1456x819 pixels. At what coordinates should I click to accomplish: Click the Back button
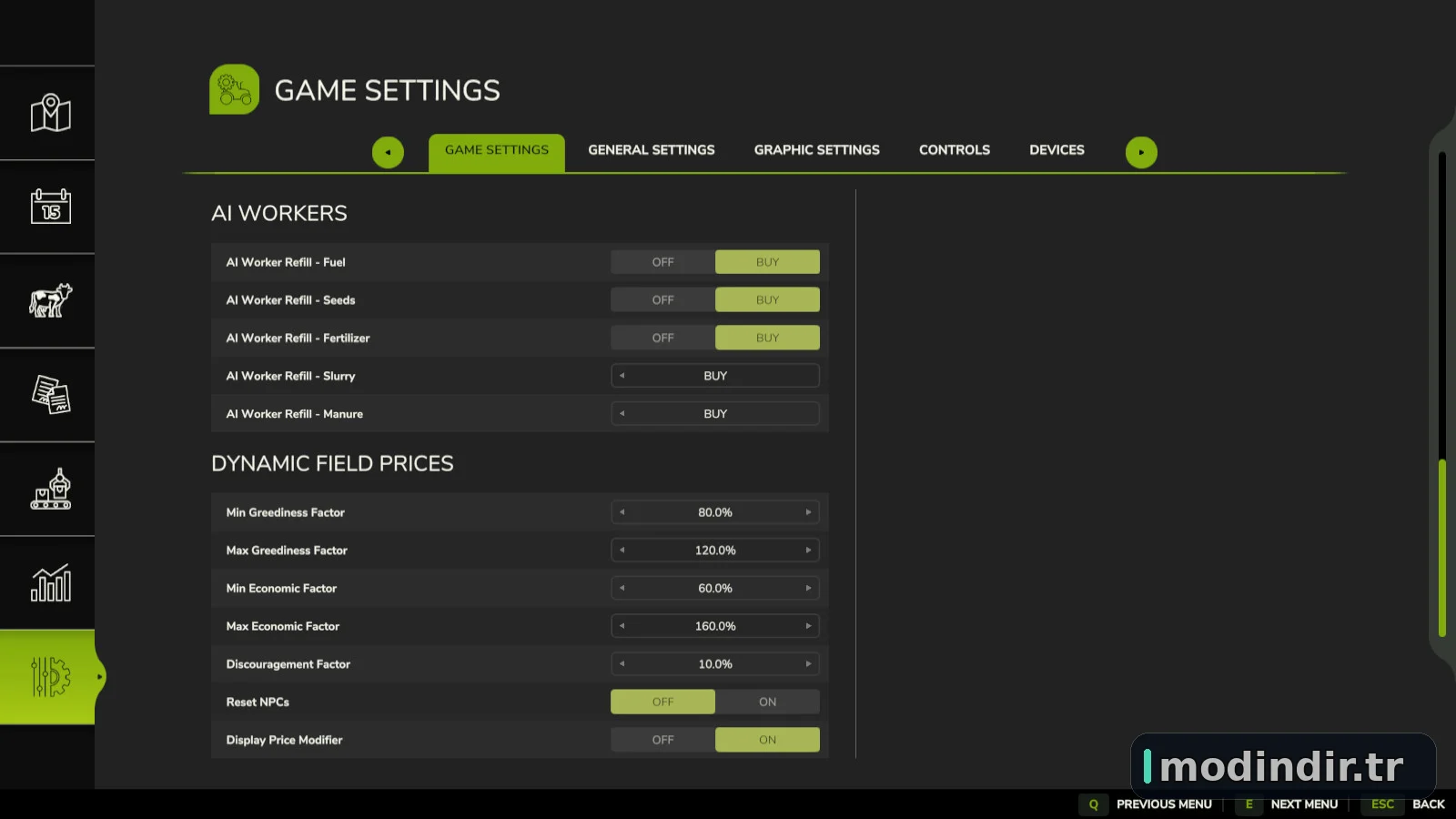1429,804
